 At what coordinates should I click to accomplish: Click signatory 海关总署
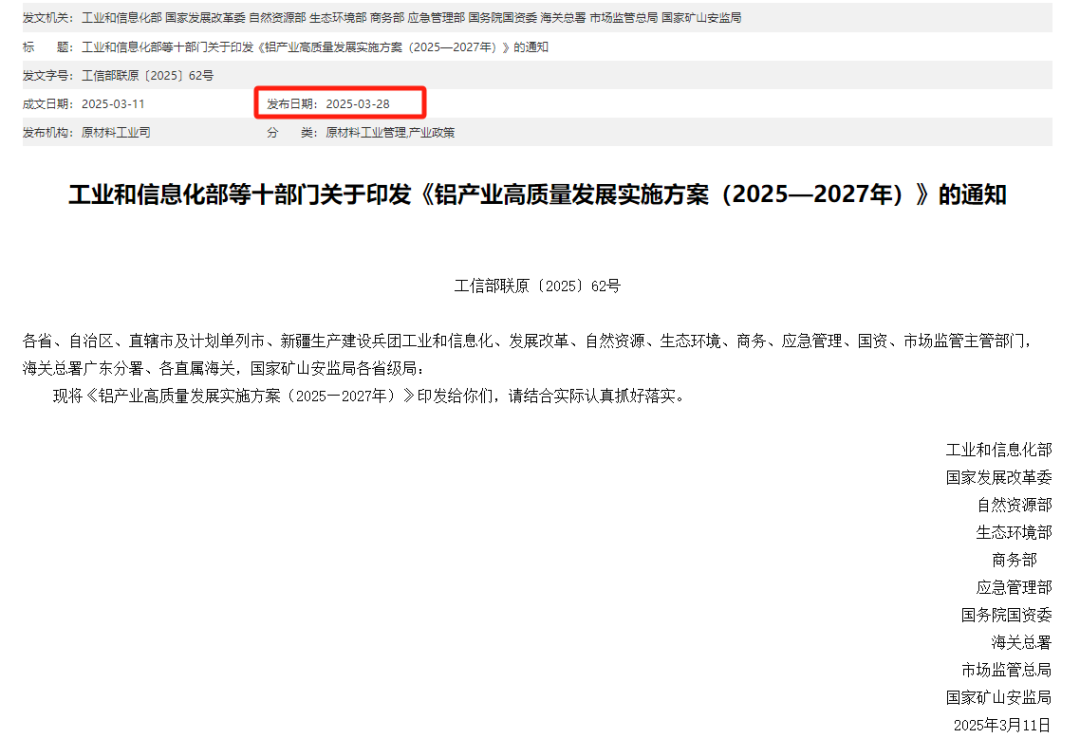click(x=1021, y=643)
